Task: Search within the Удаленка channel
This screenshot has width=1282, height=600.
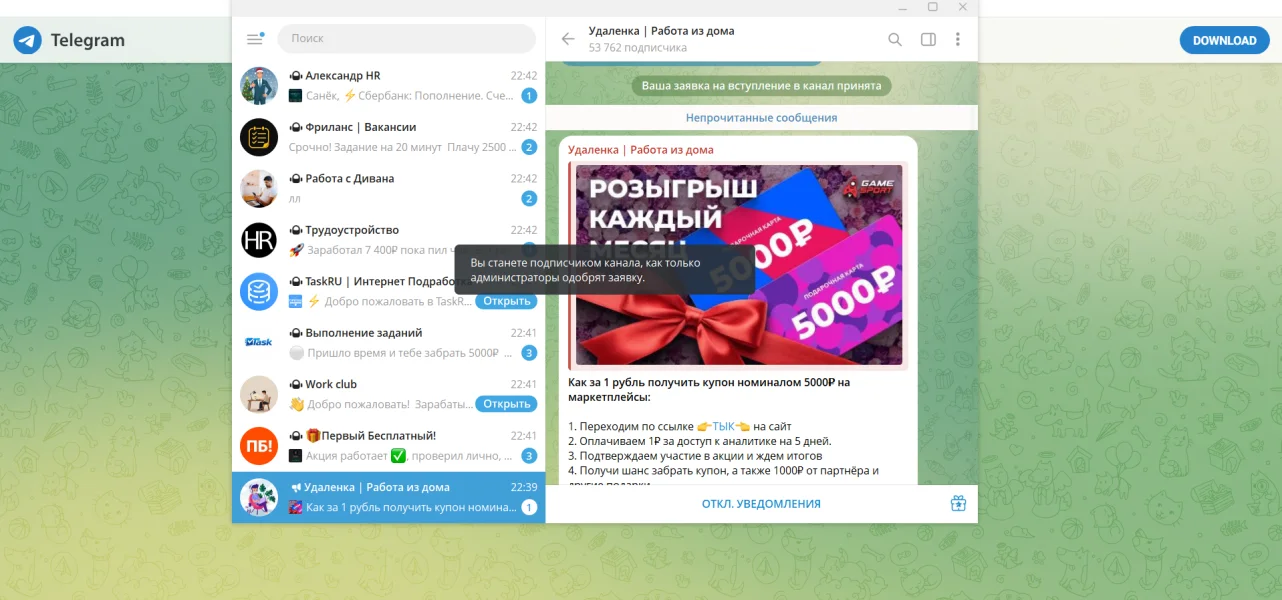Action: point(895,39)
